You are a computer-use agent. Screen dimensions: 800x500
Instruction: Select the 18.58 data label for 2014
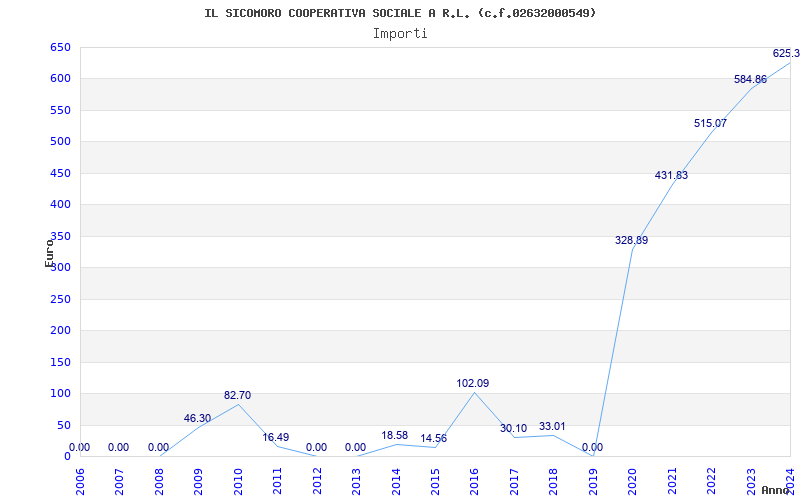[x=394, y=435]
